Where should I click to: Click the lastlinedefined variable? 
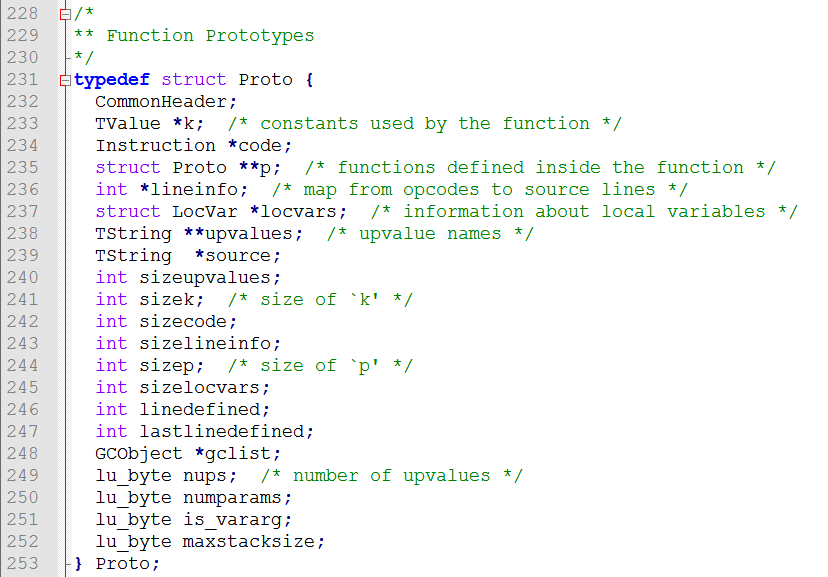click(227, 432)
